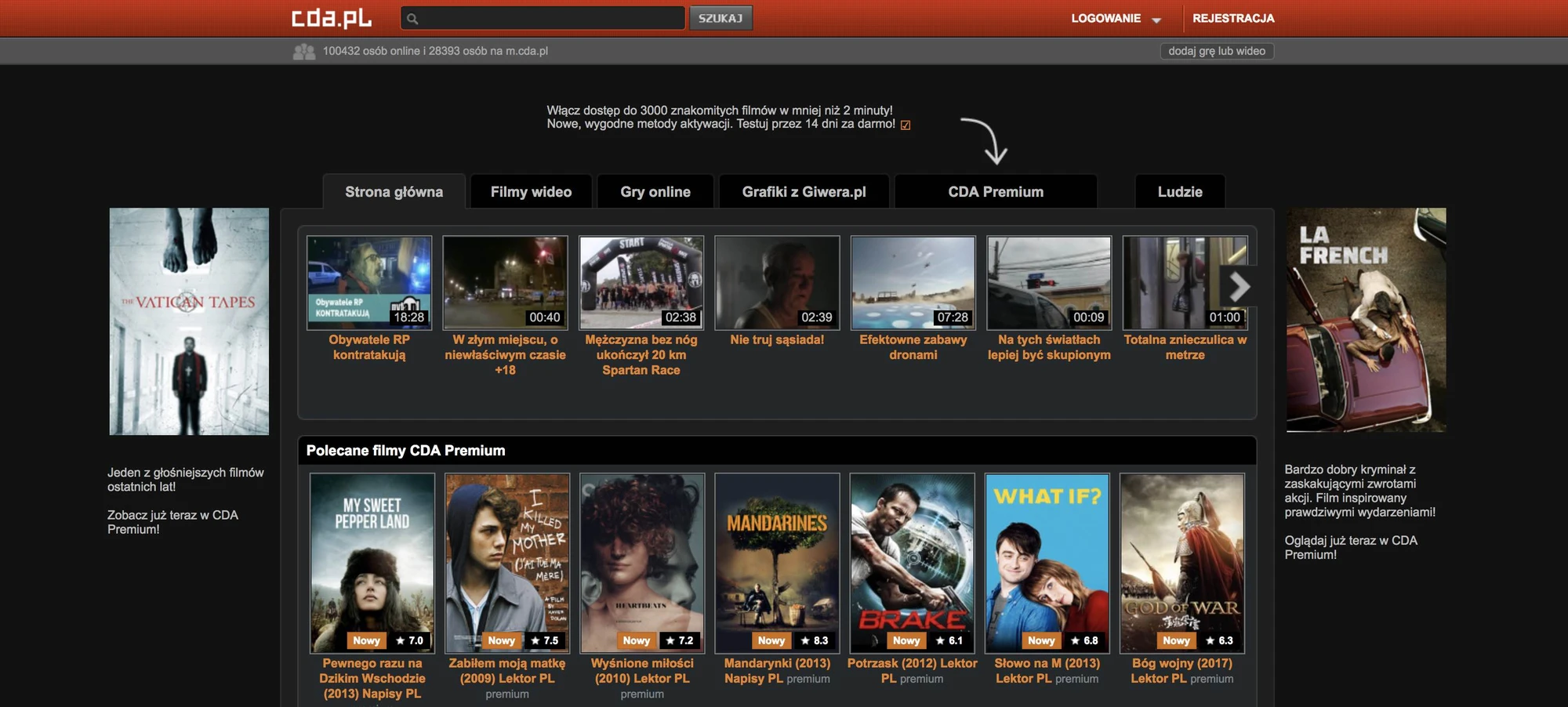Click 'Wyśnione miłości (2010)' link

pyautogui.click(x=642, y=671)
